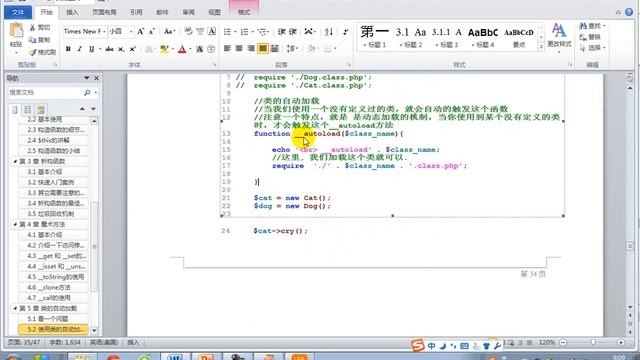640x360 pixels.
Task: Toggle the highlighted Justify alignment button
Action: (x=263, y=49)
